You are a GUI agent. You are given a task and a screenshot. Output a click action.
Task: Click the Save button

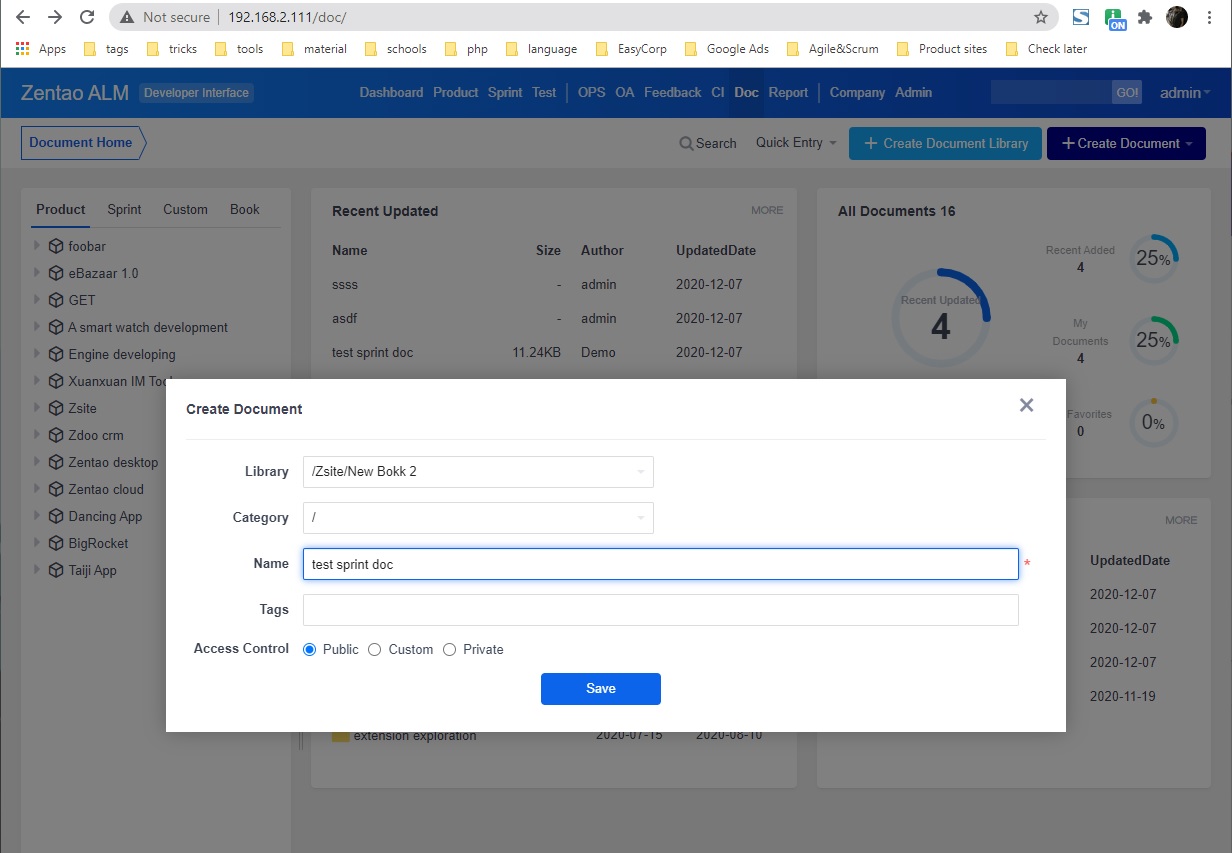pos(600,689)
